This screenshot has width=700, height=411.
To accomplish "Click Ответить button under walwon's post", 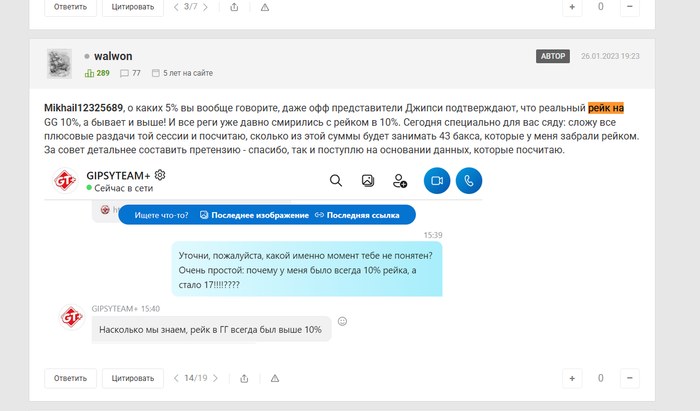I will pos(70,378).
